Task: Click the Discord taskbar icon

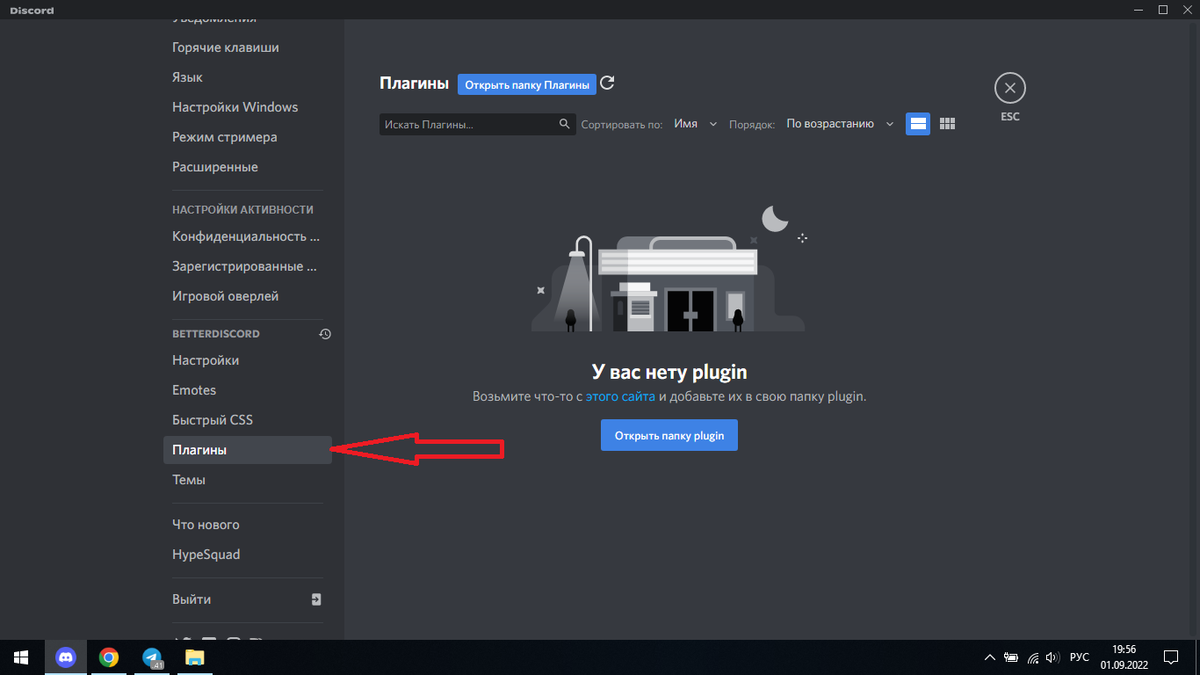Action: tap(66, 657)
